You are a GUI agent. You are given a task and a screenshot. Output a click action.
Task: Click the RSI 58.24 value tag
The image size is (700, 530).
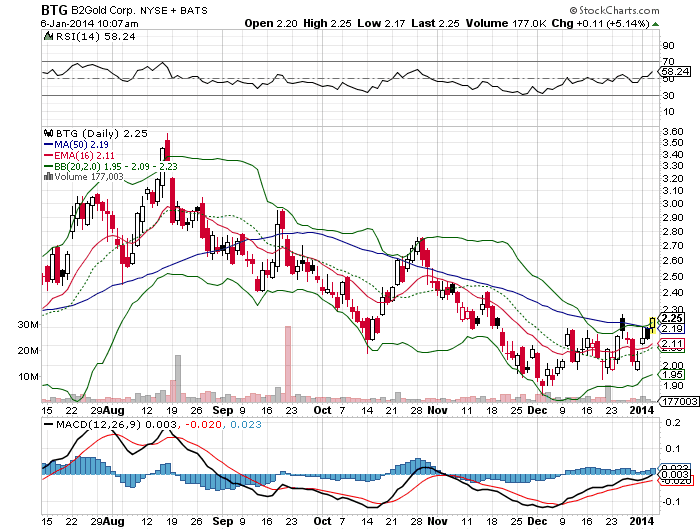pyautogui.click(x=675, y=71)
